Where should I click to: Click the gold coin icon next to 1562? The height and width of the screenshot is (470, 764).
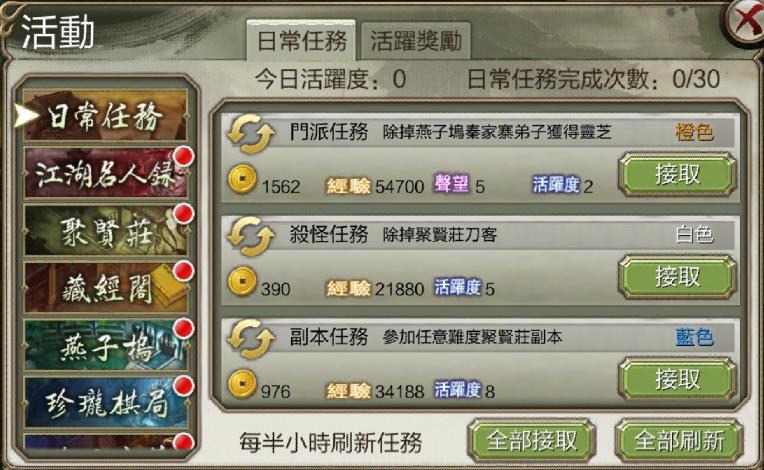(x=242, y=179)
